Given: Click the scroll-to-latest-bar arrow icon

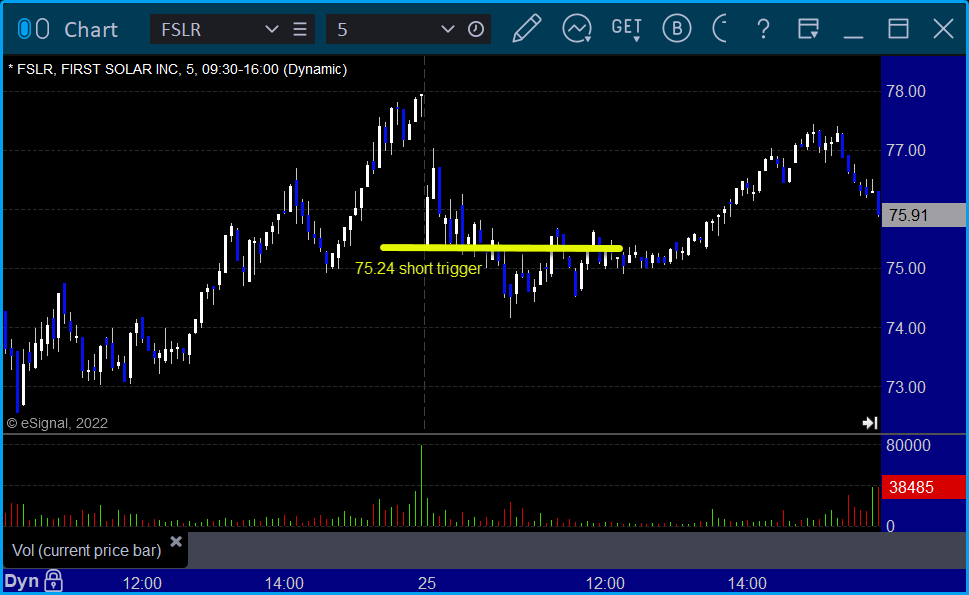Looking at the screenshot, I should (x=870, y=423).
